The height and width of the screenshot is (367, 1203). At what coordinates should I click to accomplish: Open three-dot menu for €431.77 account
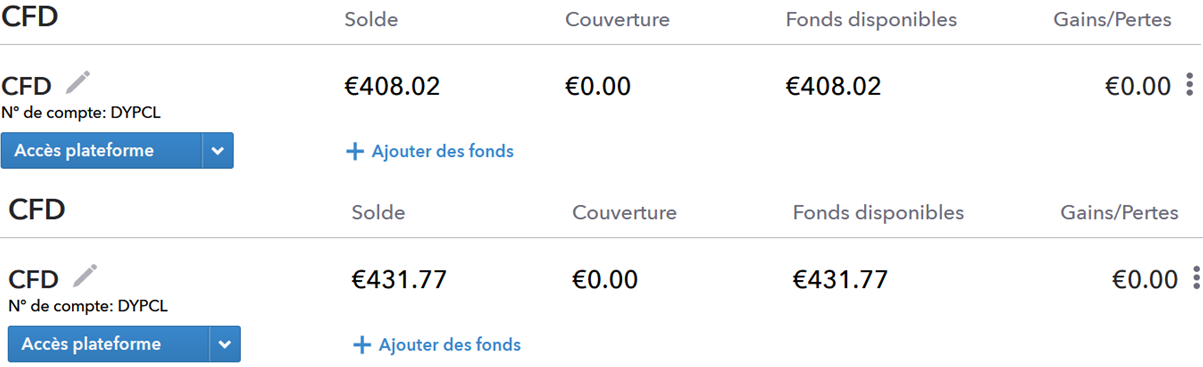point(1196,278)
